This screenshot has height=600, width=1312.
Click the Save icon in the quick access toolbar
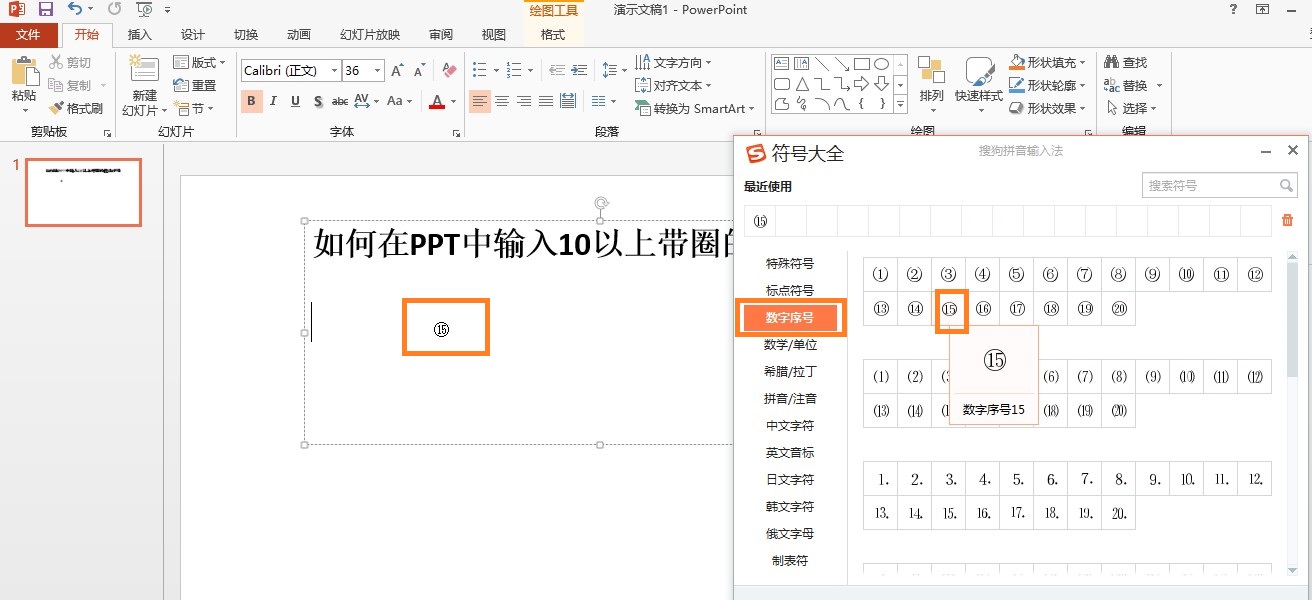(x=46, y=9)
